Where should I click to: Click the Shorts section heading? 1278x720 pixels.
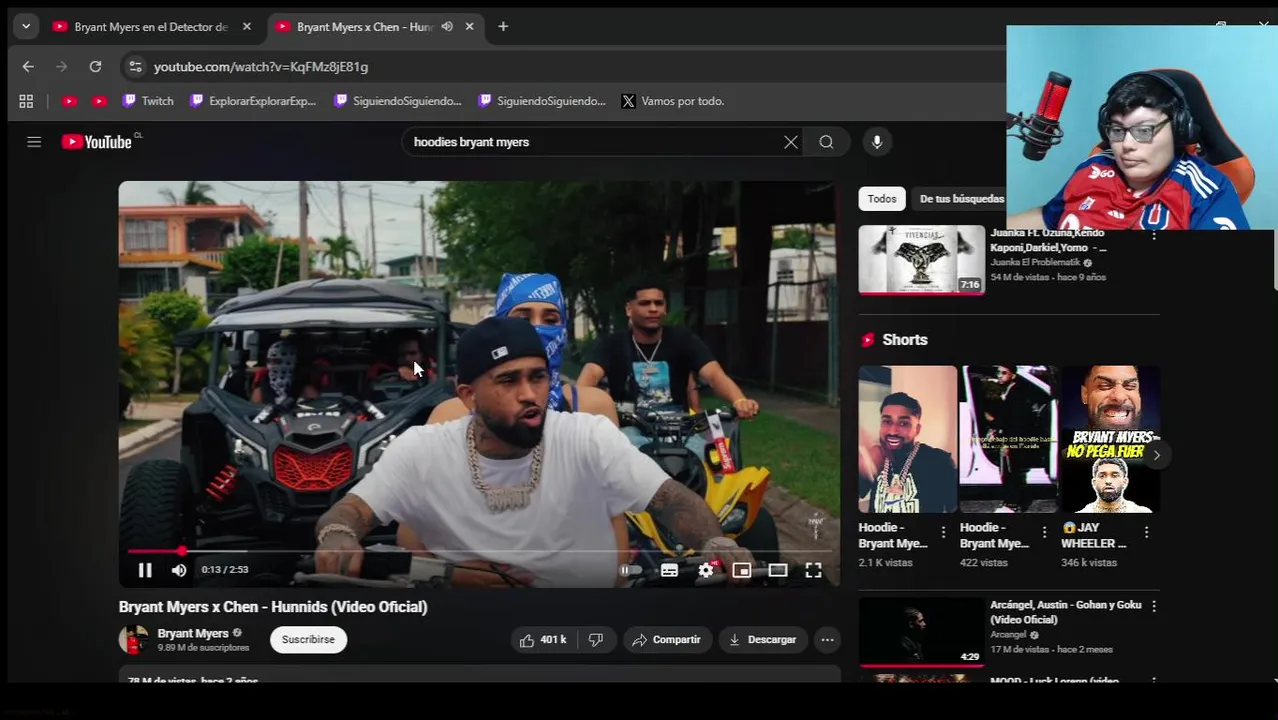click(x=905, y=340)
